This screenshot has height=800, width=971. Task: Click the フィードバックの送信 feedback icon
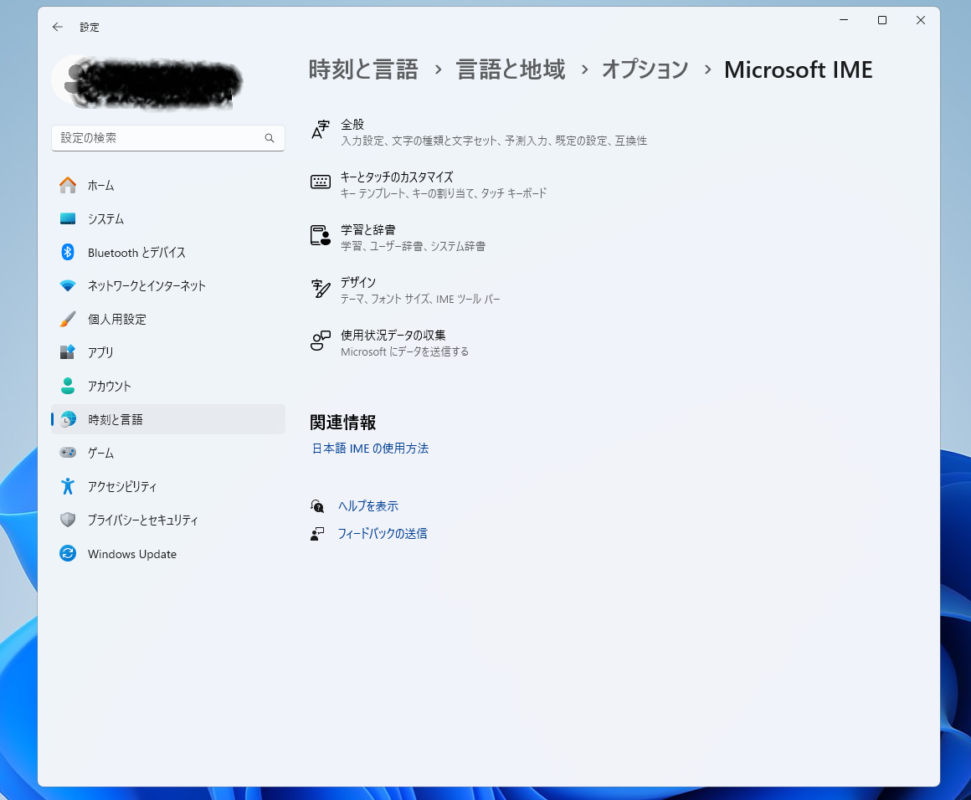(x=317, y=534)
